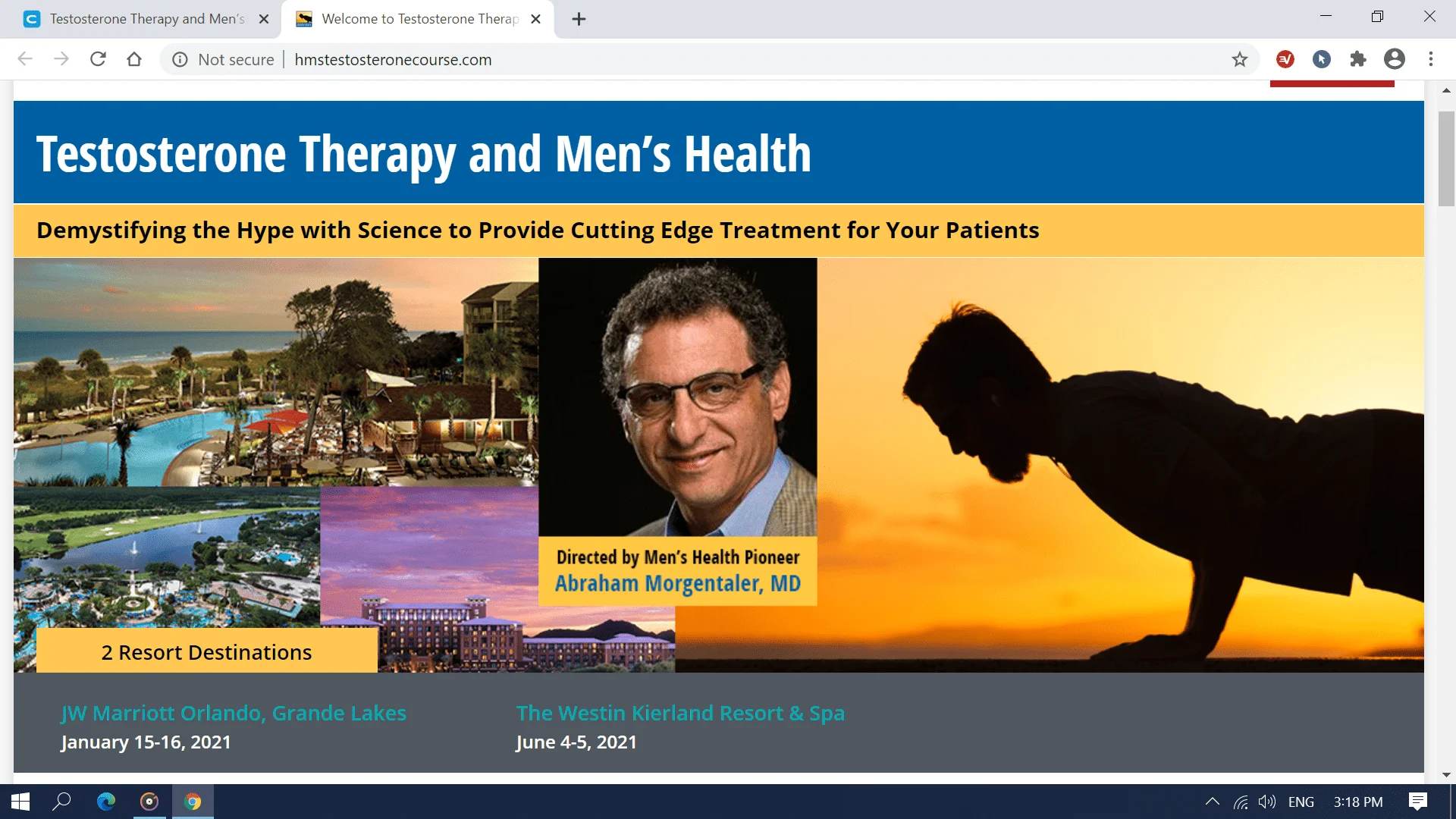
Task: Click the scrollbar up arrow
Action: [x=1446, y=89]
